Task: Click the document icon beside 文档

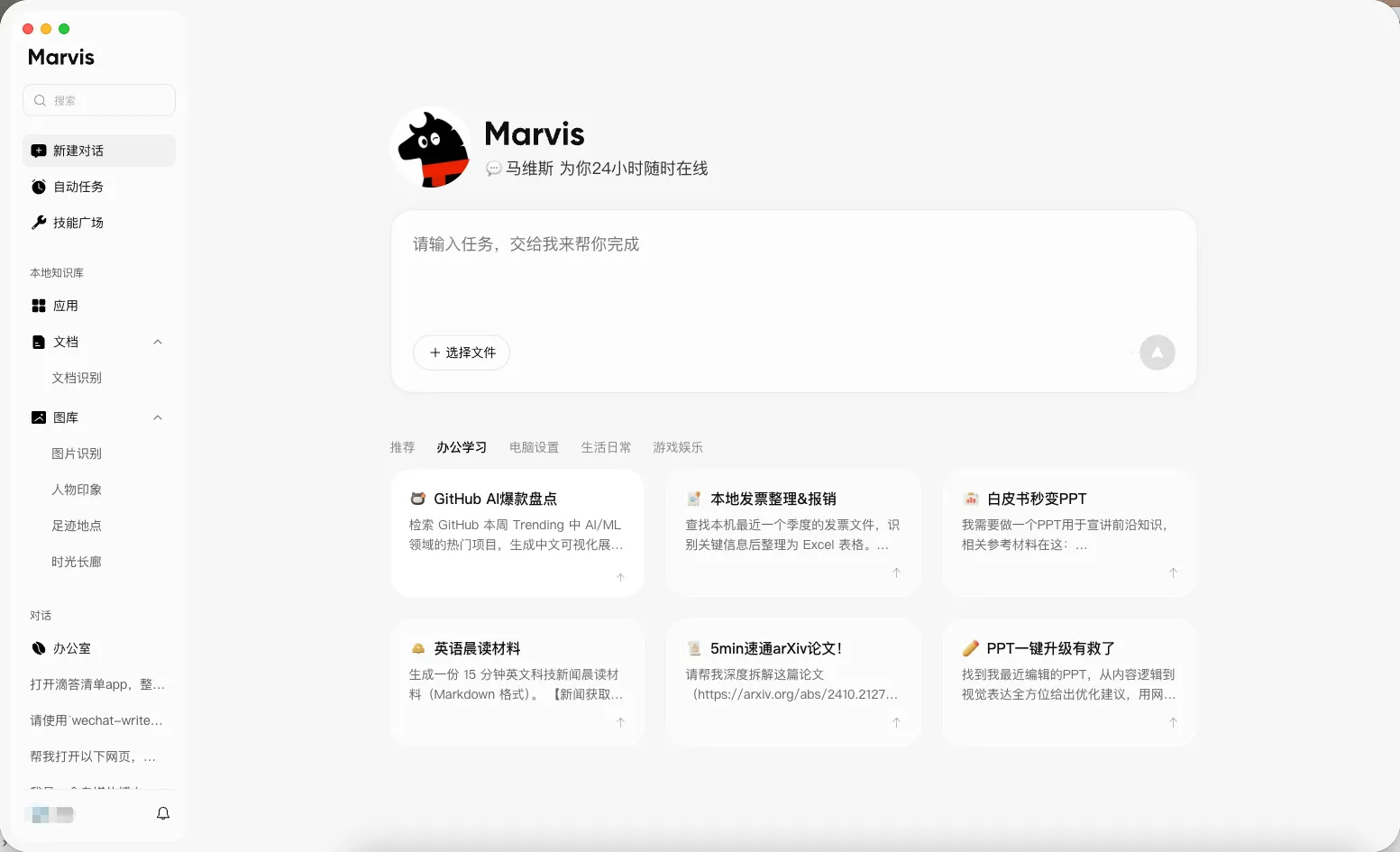Action: point(39,342)
